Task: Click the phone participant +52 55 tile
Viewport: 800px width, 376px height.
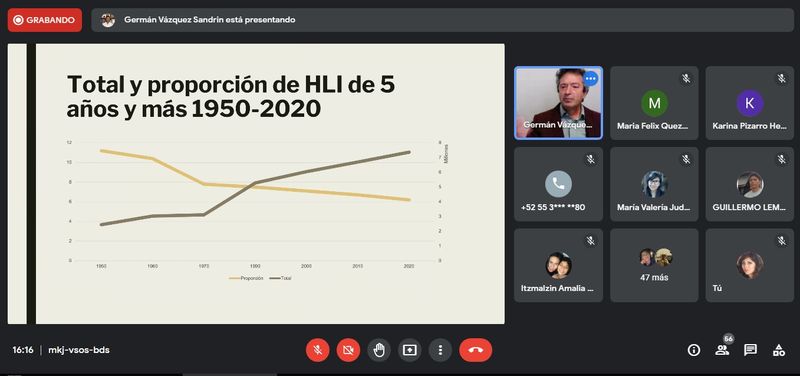Action: point(558,184)
